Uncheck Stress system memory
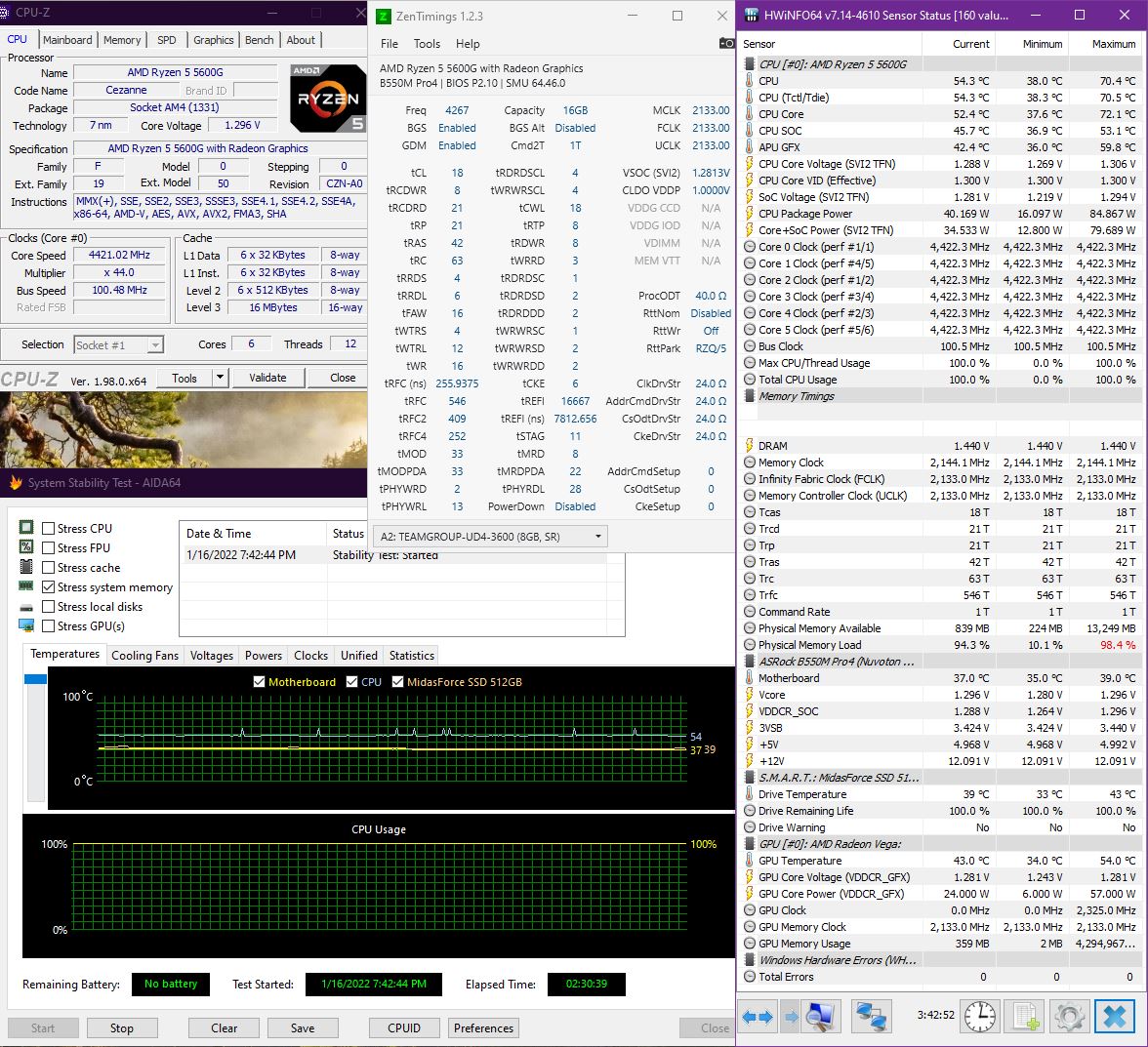The image size is (1148, 1047). point(49,586)
